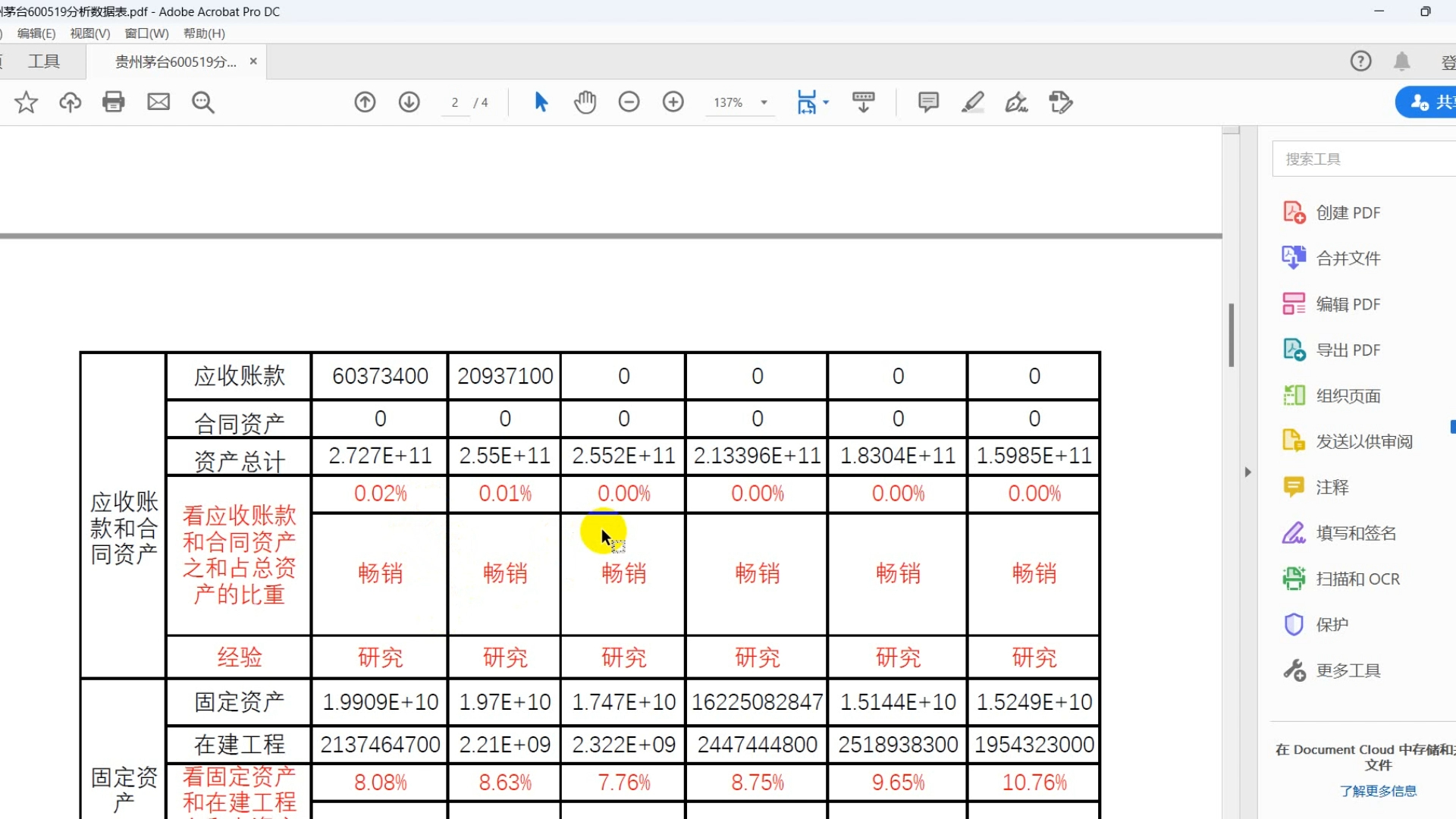Click the 在建工程 row label
Image resolution: width=1456 pixels, height=819 pixels.
tap(239, 745)
